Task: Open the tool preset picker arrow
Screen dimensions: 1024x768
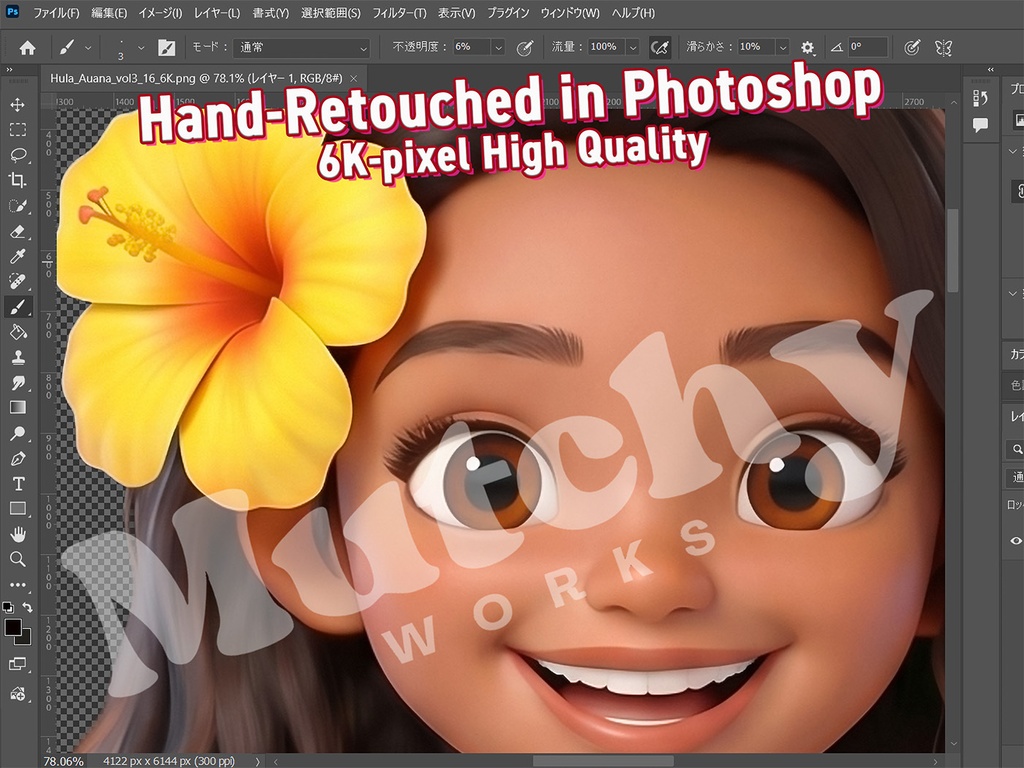Action: 88,48
